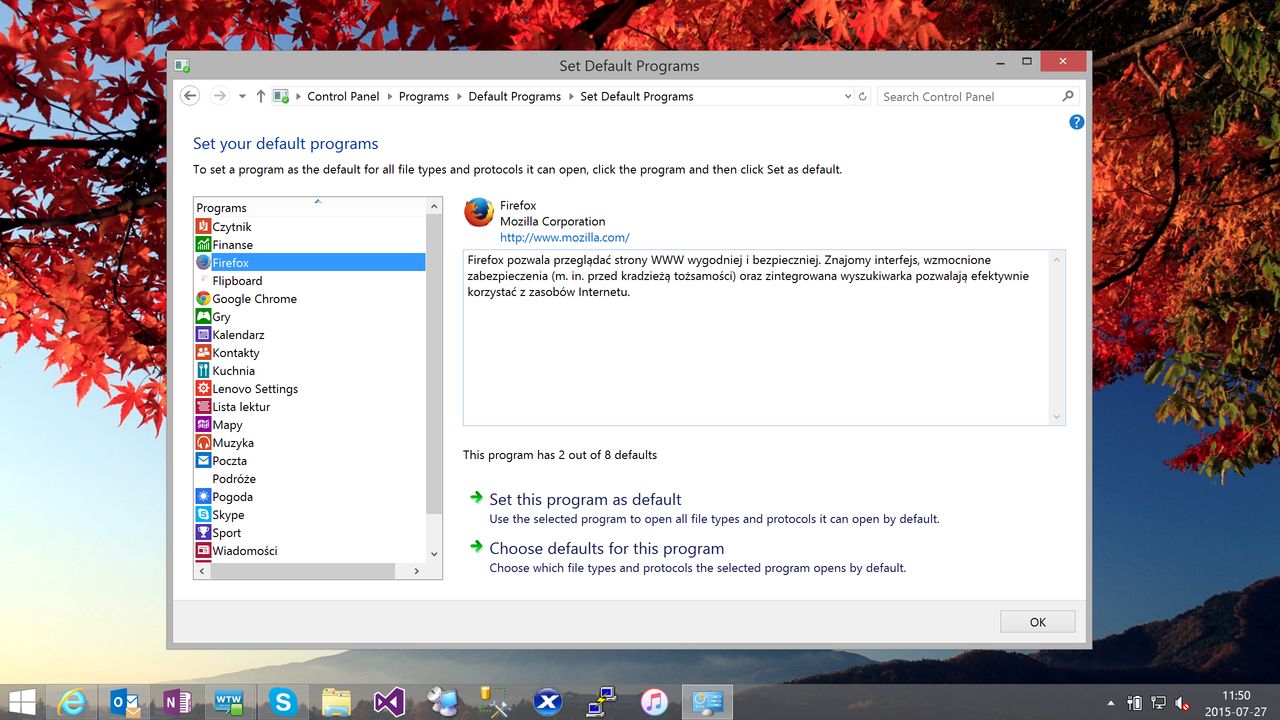Open the help question mark icon
This screenshot has width=1280, height=720.
[x=1076, y=122]
